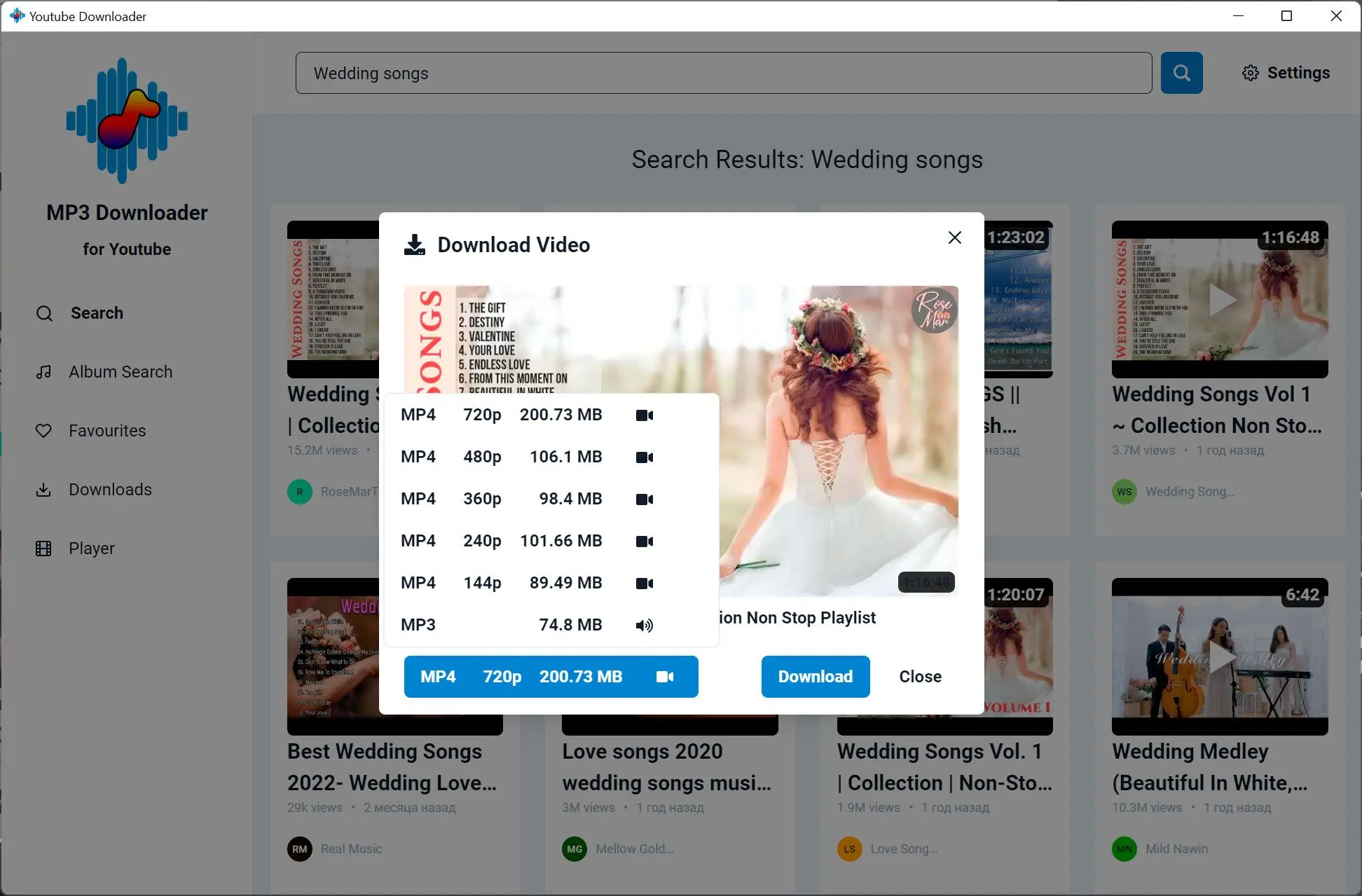Click the Close button in dialog
This screenshot has height=896, width=1362.
[920, 676]
